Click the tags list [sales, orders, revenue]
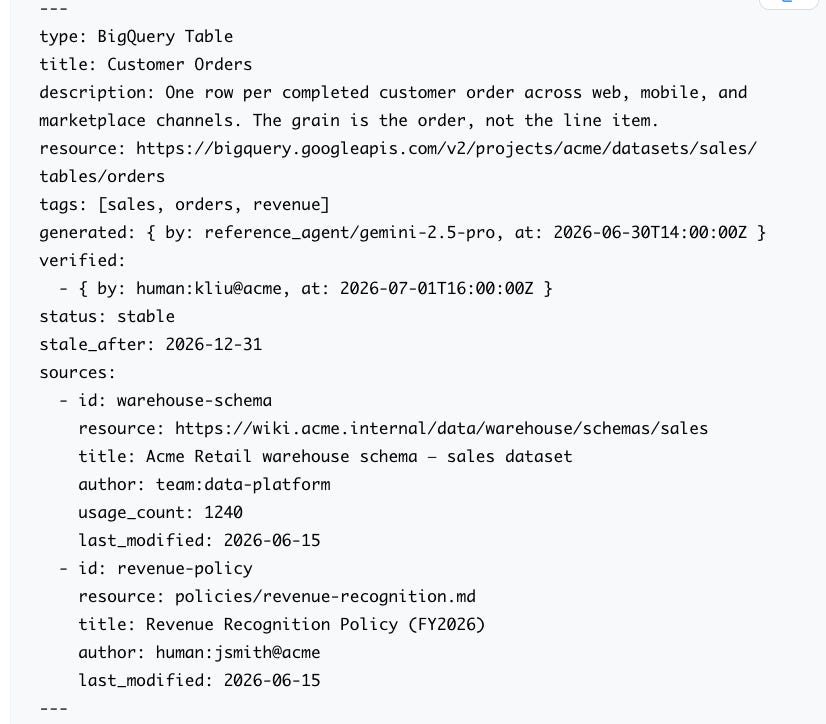The image size is (826, 724). tap(213, 204)
